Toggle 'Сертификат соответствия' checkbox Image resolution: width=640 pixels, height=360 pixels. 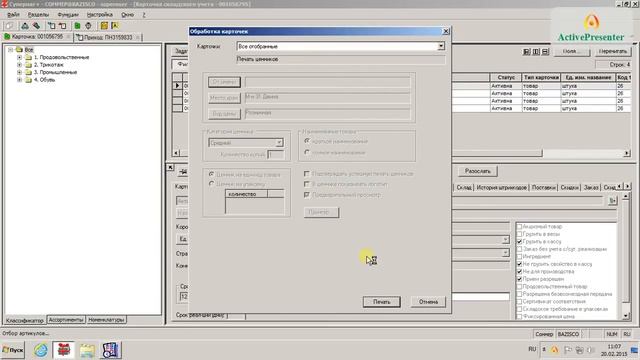click(x=520, y=301)
